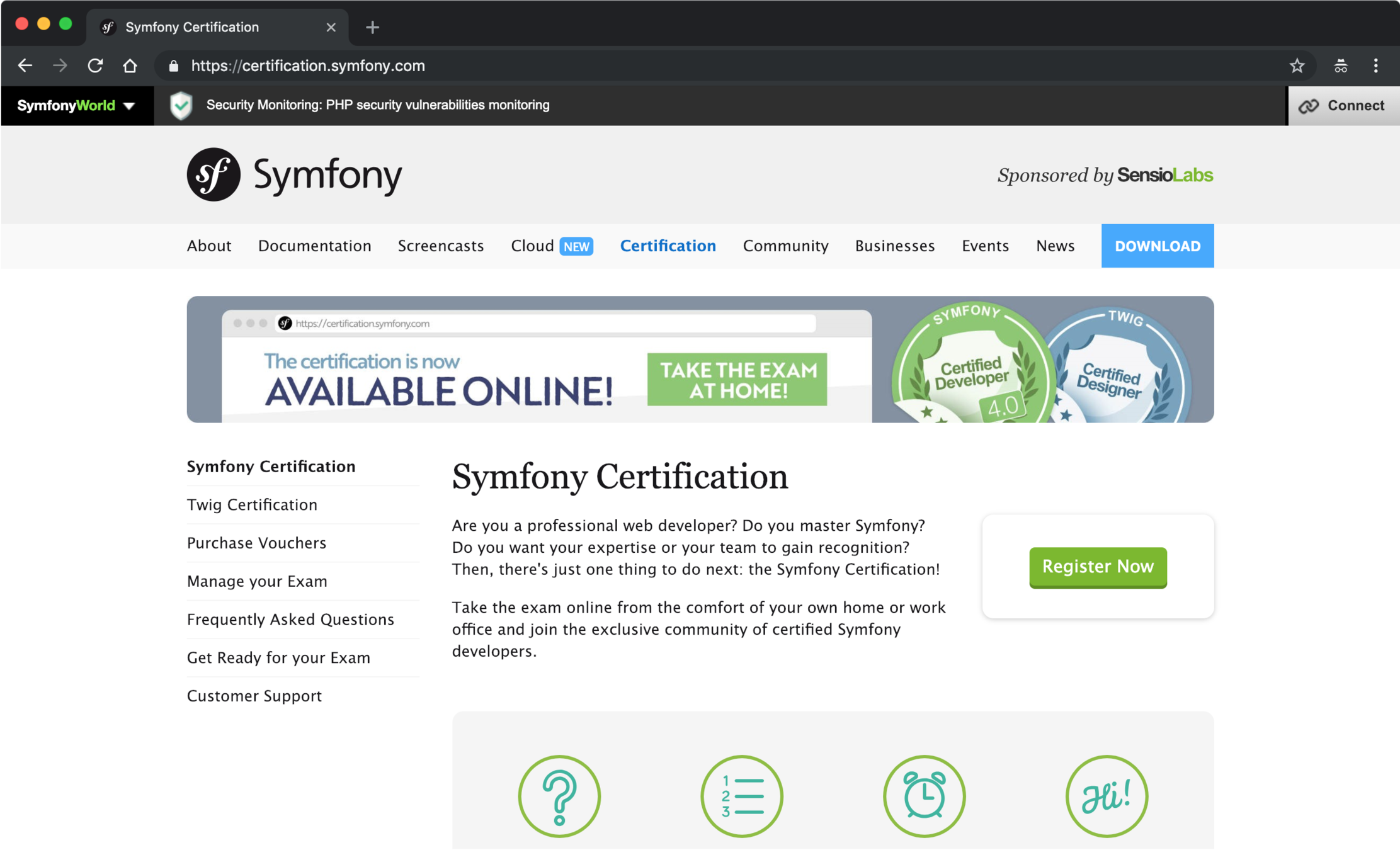The image size is (1400, 850).
Task: Open the Twig Certification sidebar link
Action: 252,504
